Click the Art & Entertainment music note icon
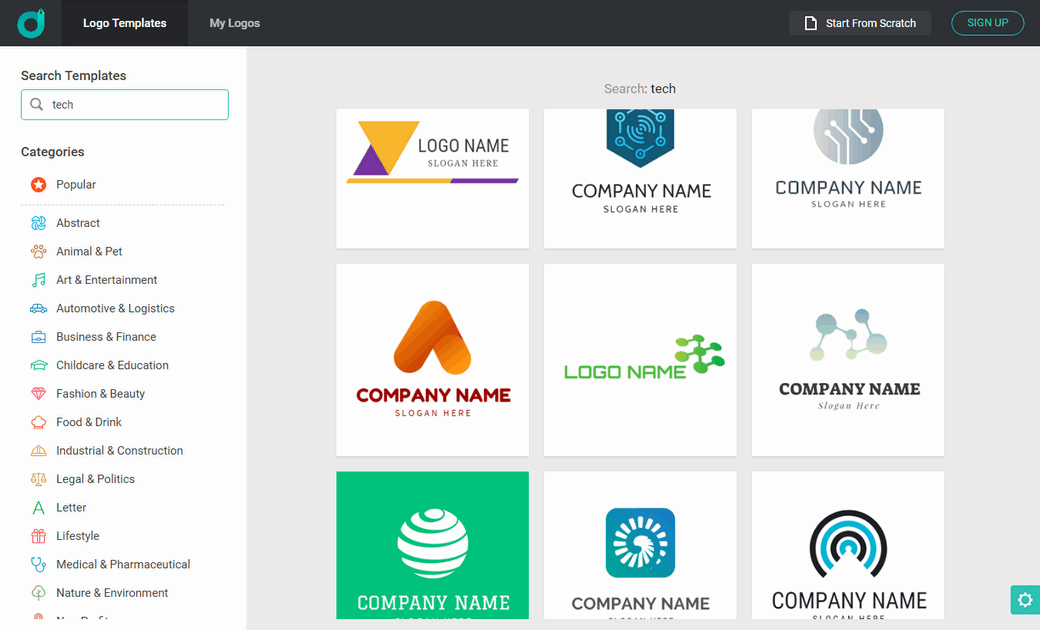This screenshot has width=1040, height=630. pyautogui.click(x=38, y=280)
